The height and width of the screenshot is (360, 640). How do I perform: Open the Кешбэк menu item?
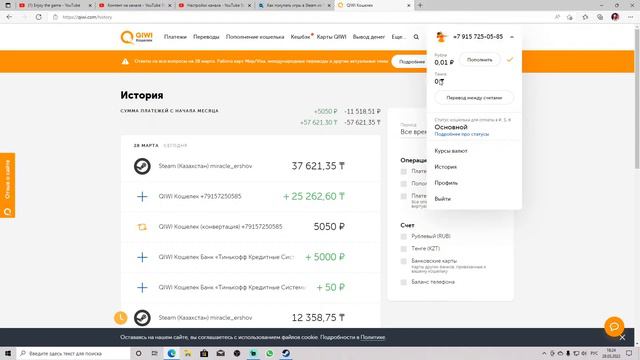[301, 37]
